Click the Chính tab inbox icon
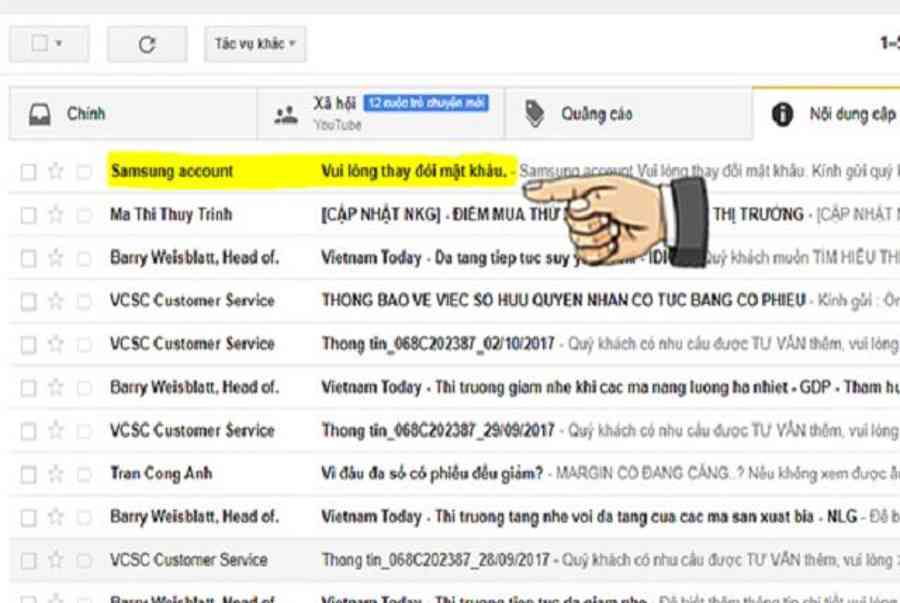This screenshot has width=900, height=603. click(x=39, y=114)
